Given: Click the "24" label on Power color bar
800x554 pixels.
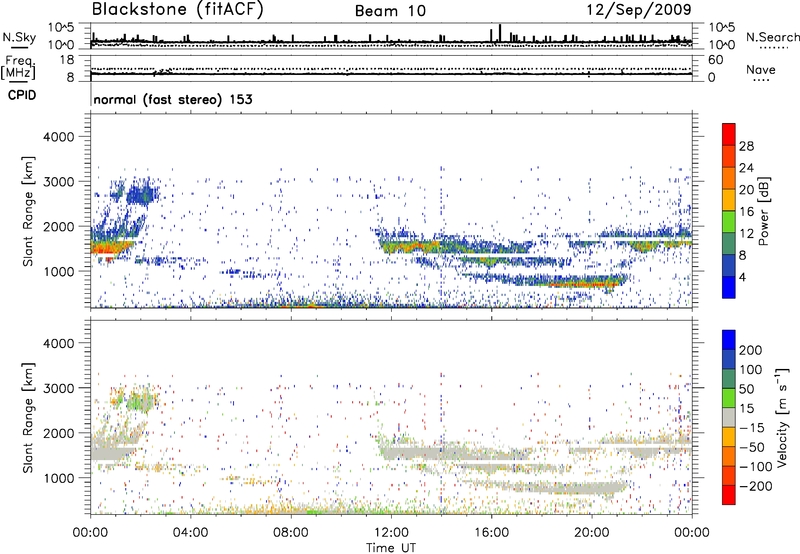Looking at the screenshot, I should coord(746,168).
